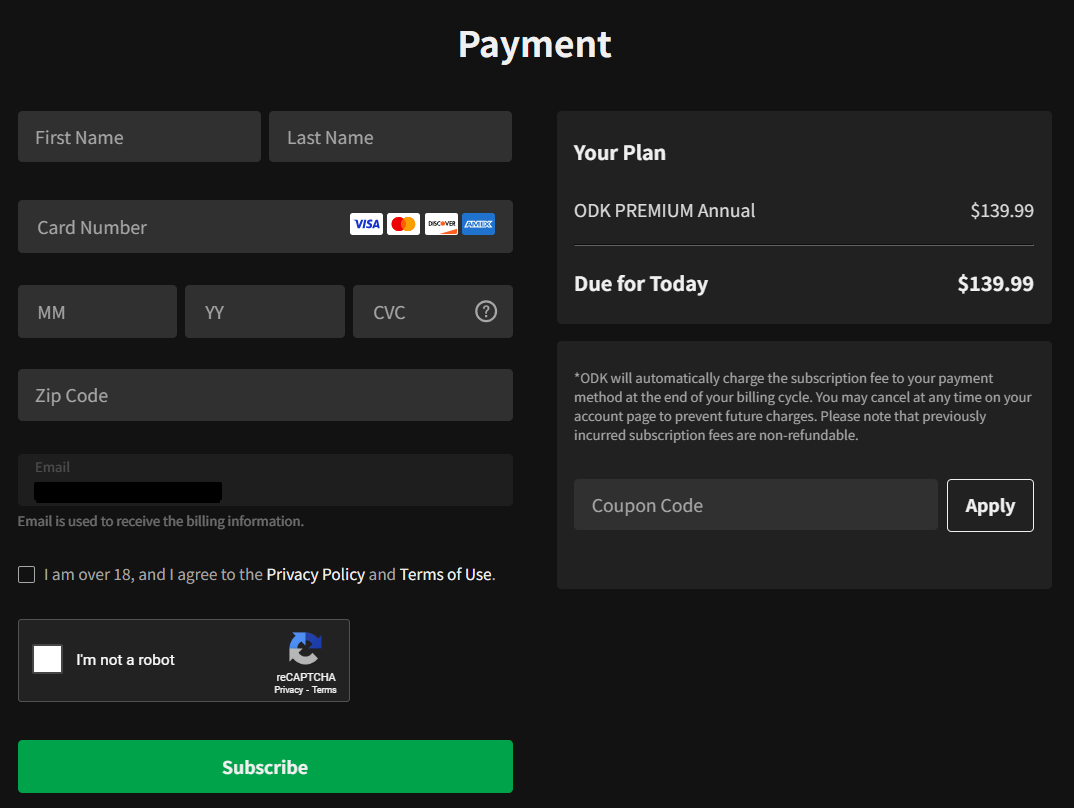Click the bold $139.99 total due amount
This screenshot has width=1074, height=808.
pyautogui.click(x=995, y=283)
